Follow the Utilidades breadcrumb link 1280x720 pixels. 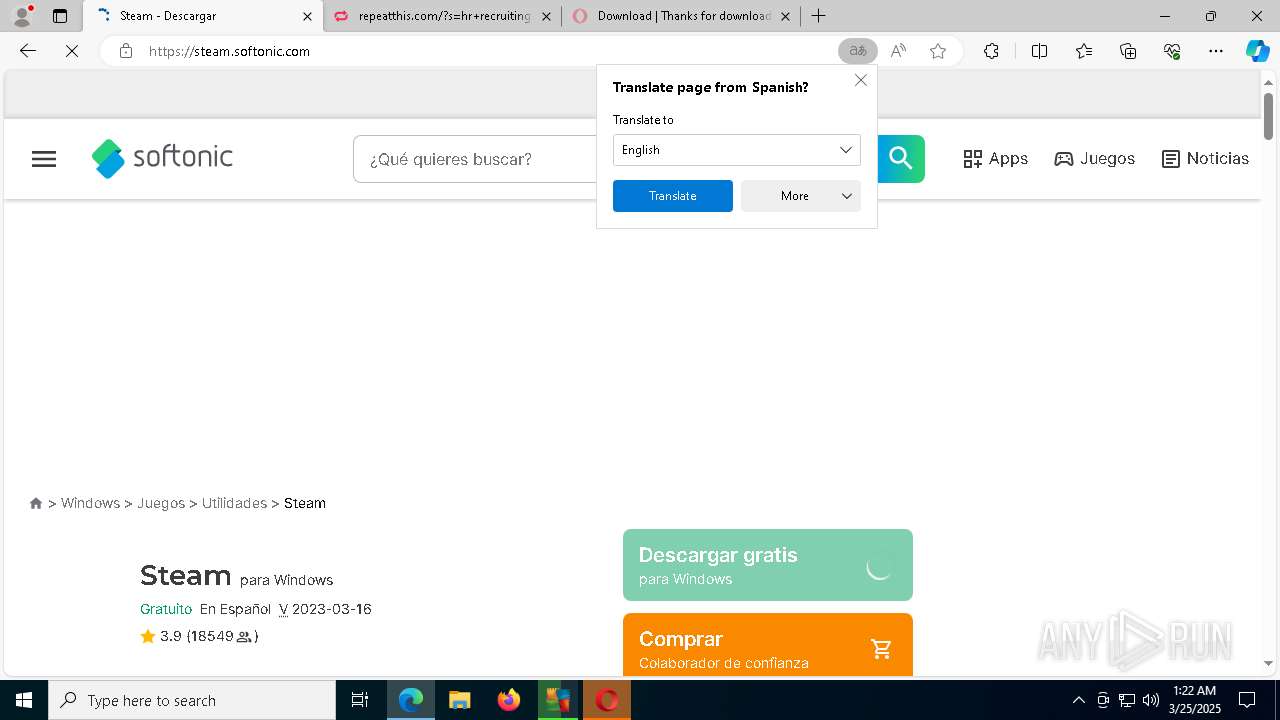pos(234,503)
